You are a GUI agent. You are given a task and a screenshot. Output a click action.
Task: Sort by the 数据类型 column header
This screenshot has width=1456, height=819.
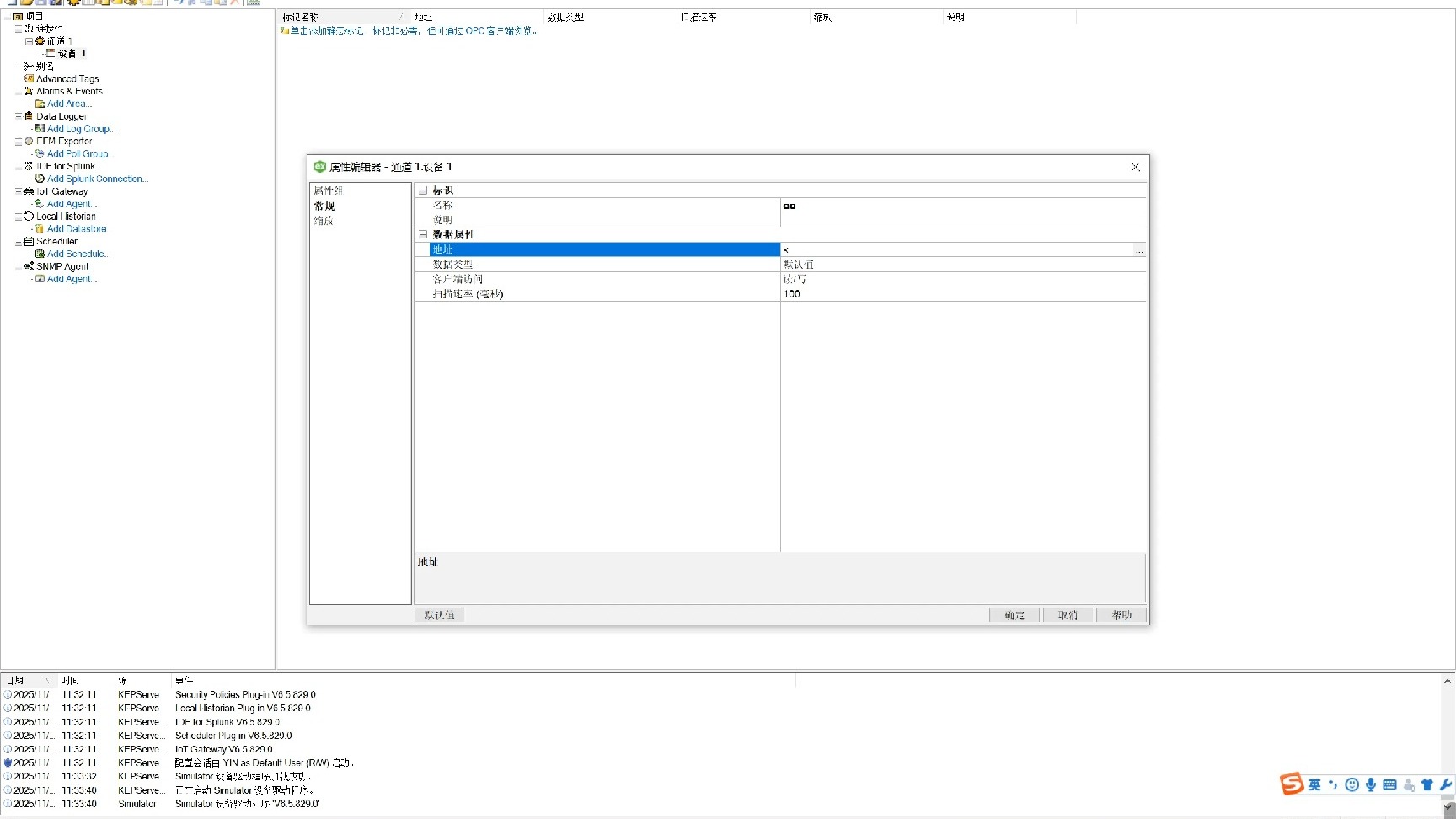(x=610, y=17)
